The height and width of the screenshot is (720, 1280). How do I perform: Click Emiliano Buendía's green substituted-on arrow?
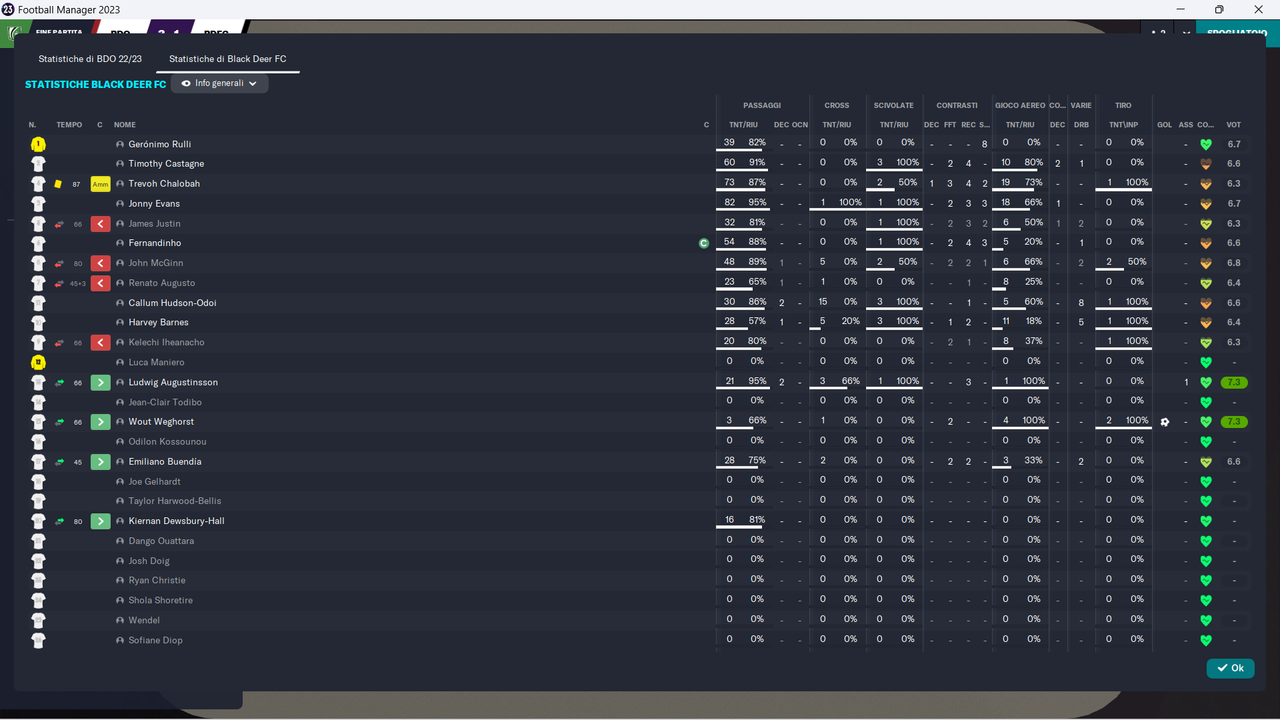point(100,462)
